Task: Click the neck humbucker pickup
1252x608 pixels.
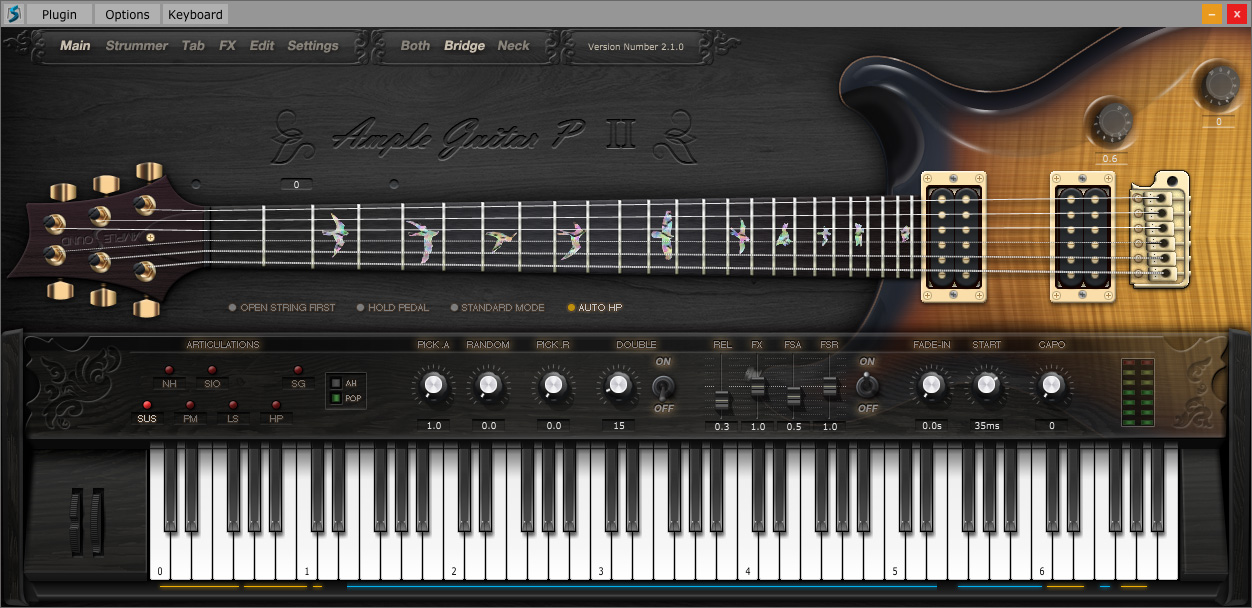Action: tap(953, 236)
